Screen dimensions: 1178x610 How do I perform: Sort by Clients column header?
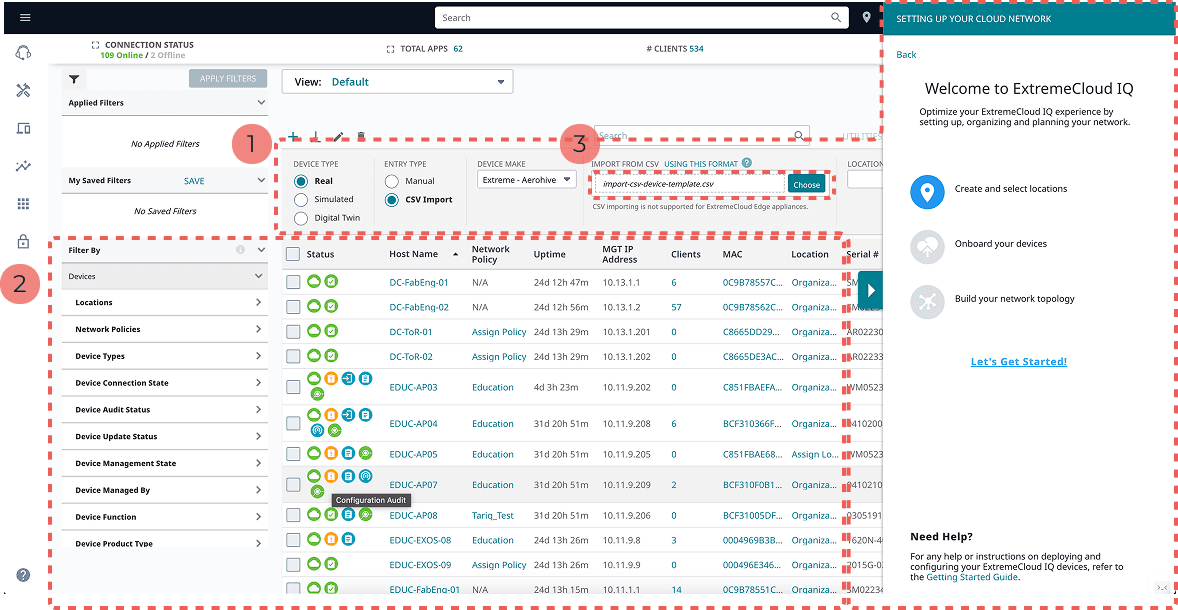(686, 254)
